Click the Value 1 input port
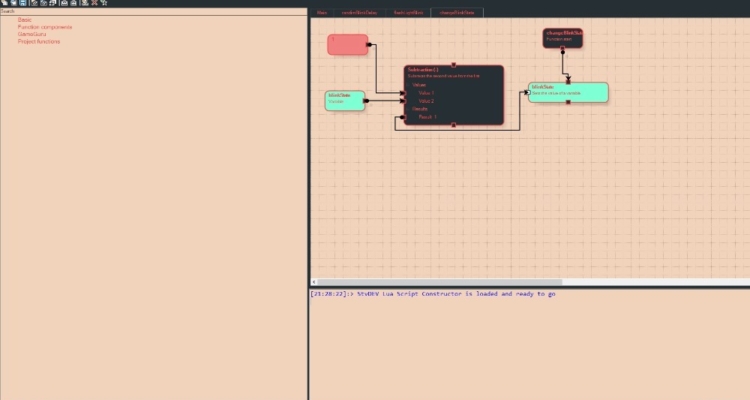The width and height of the screenshot is (750, 400). [404, 93]
